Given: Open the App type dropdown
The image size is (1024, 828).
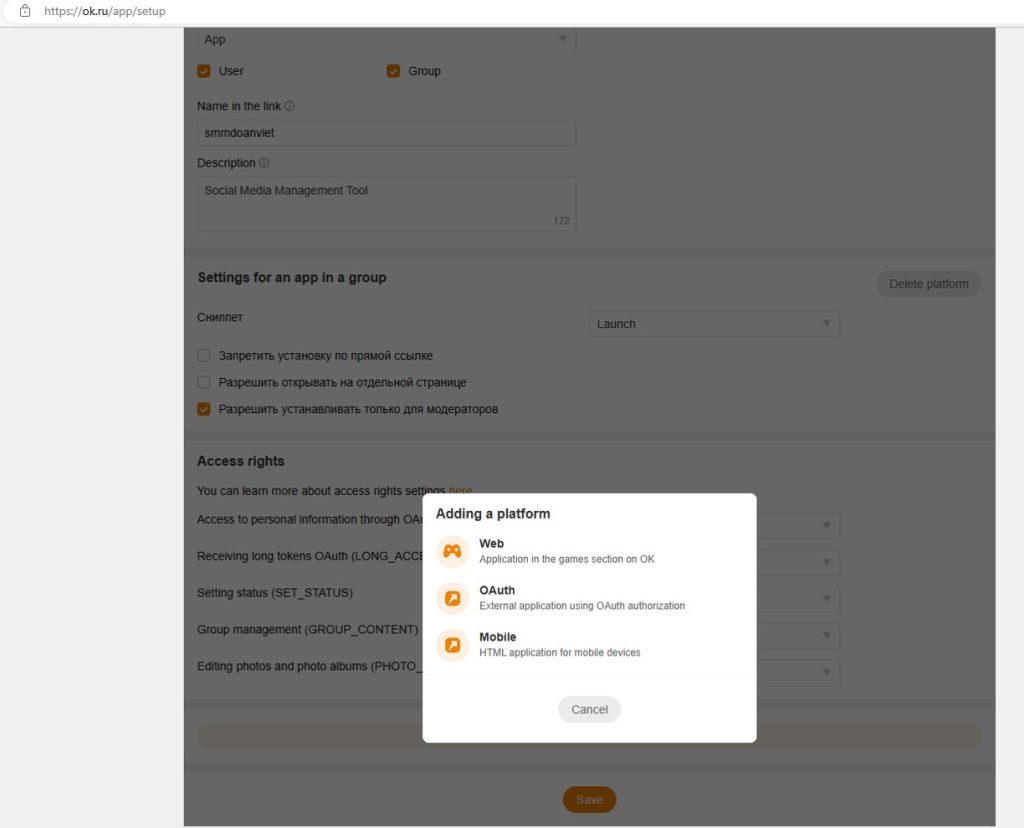Looking at the screenshot, I should [565, 39].
